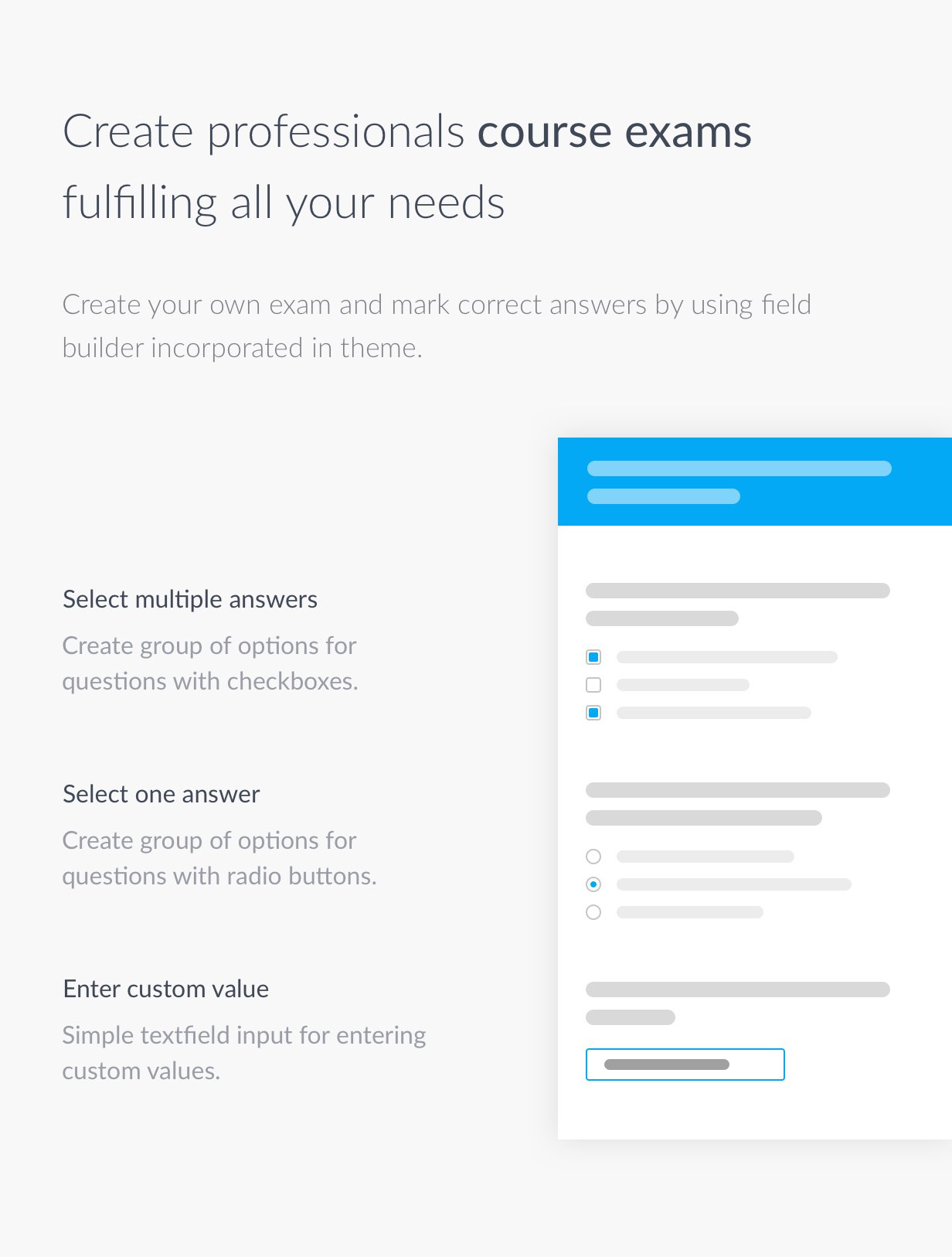Image resolution: width=952 pixels, height=1257 pixels.
Task: Click the selected radio option's placeholder label
Action: [734, 884]
